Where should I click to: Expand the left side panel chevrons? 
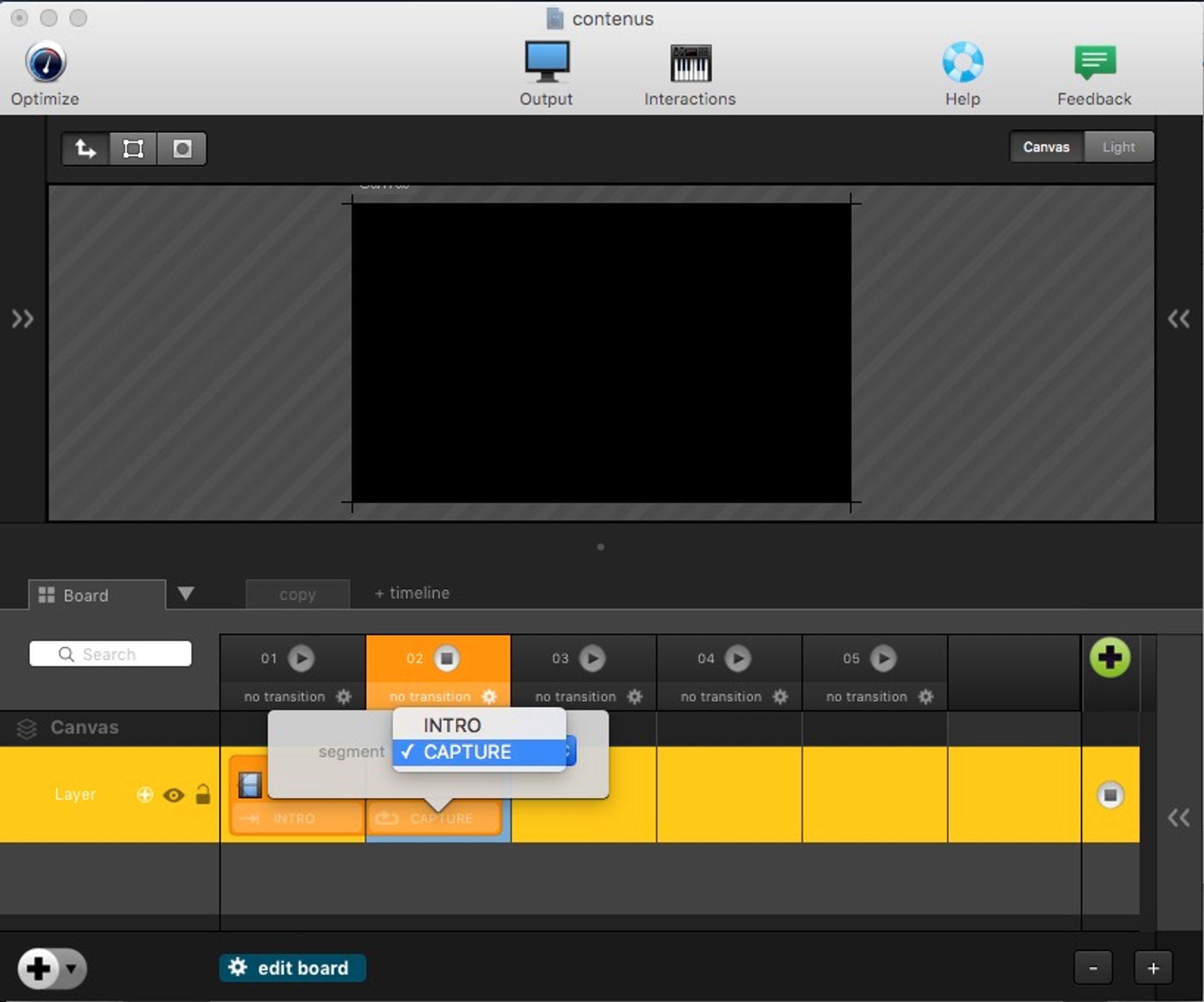[22, 318]
